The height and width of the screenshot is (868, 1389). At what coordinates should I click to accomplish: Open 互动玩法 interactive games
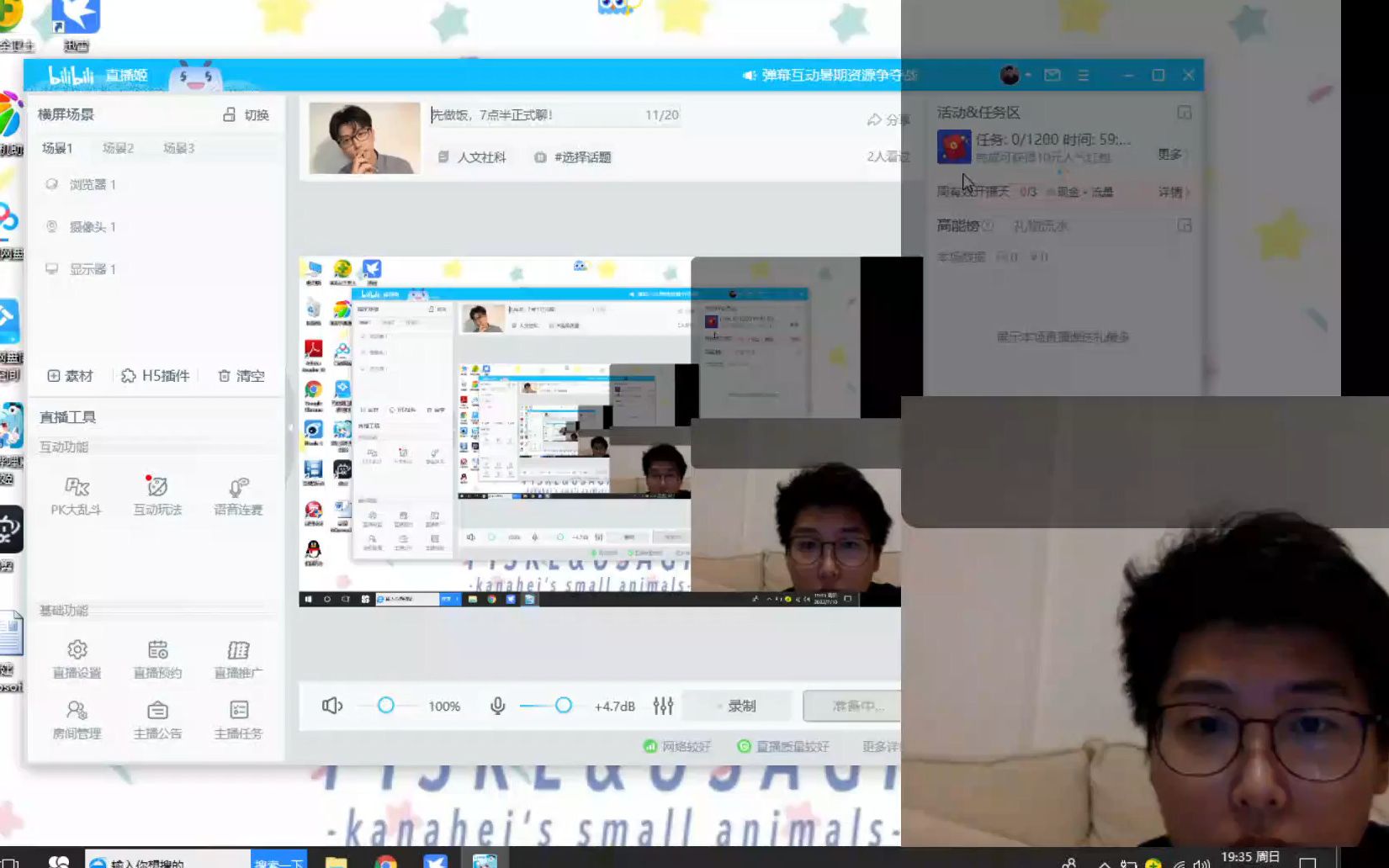157,495
